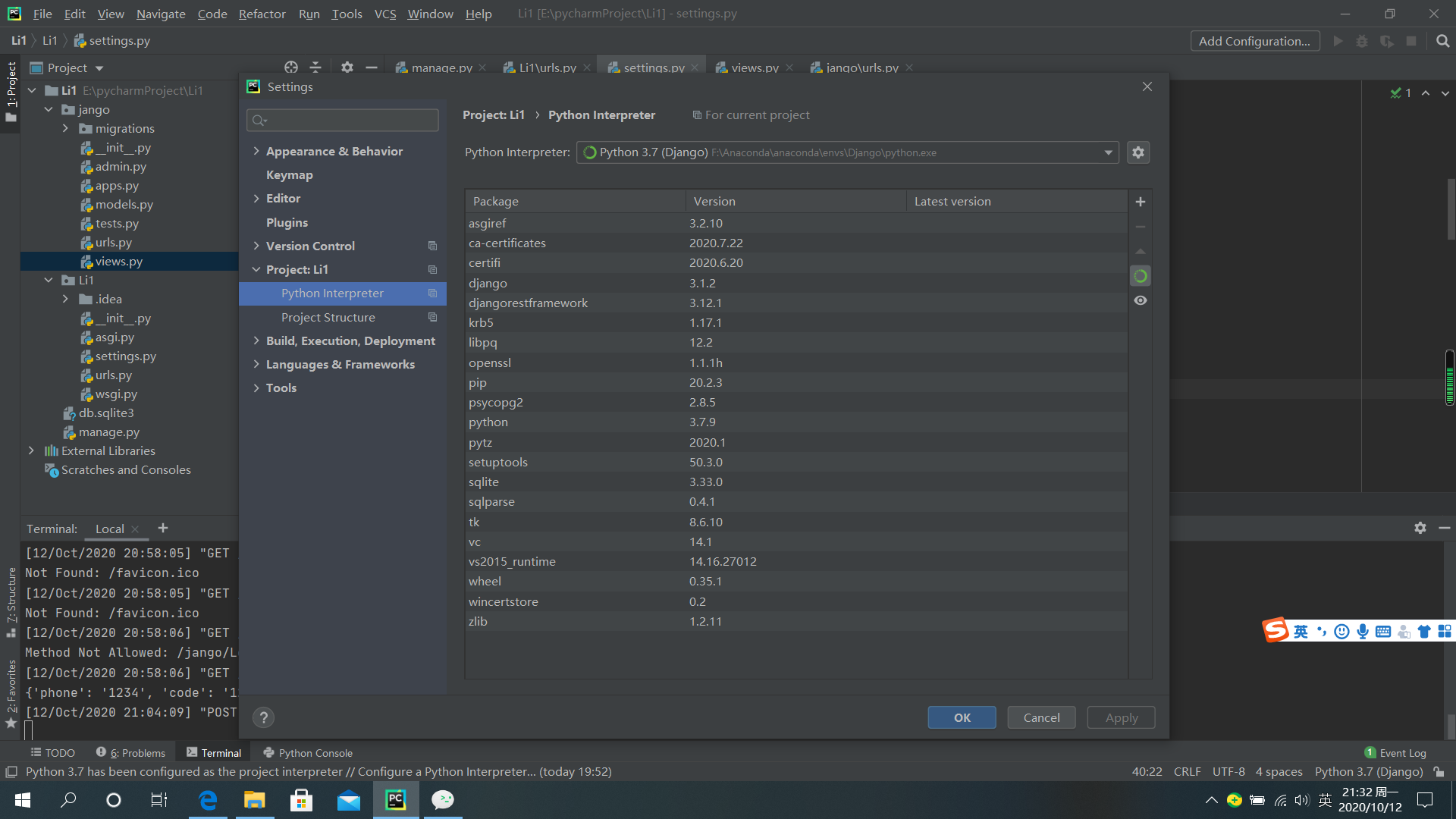Click the Sogou input method logo
Image resolution: width=1456 pixels, height=819 pixels.
1276,629
